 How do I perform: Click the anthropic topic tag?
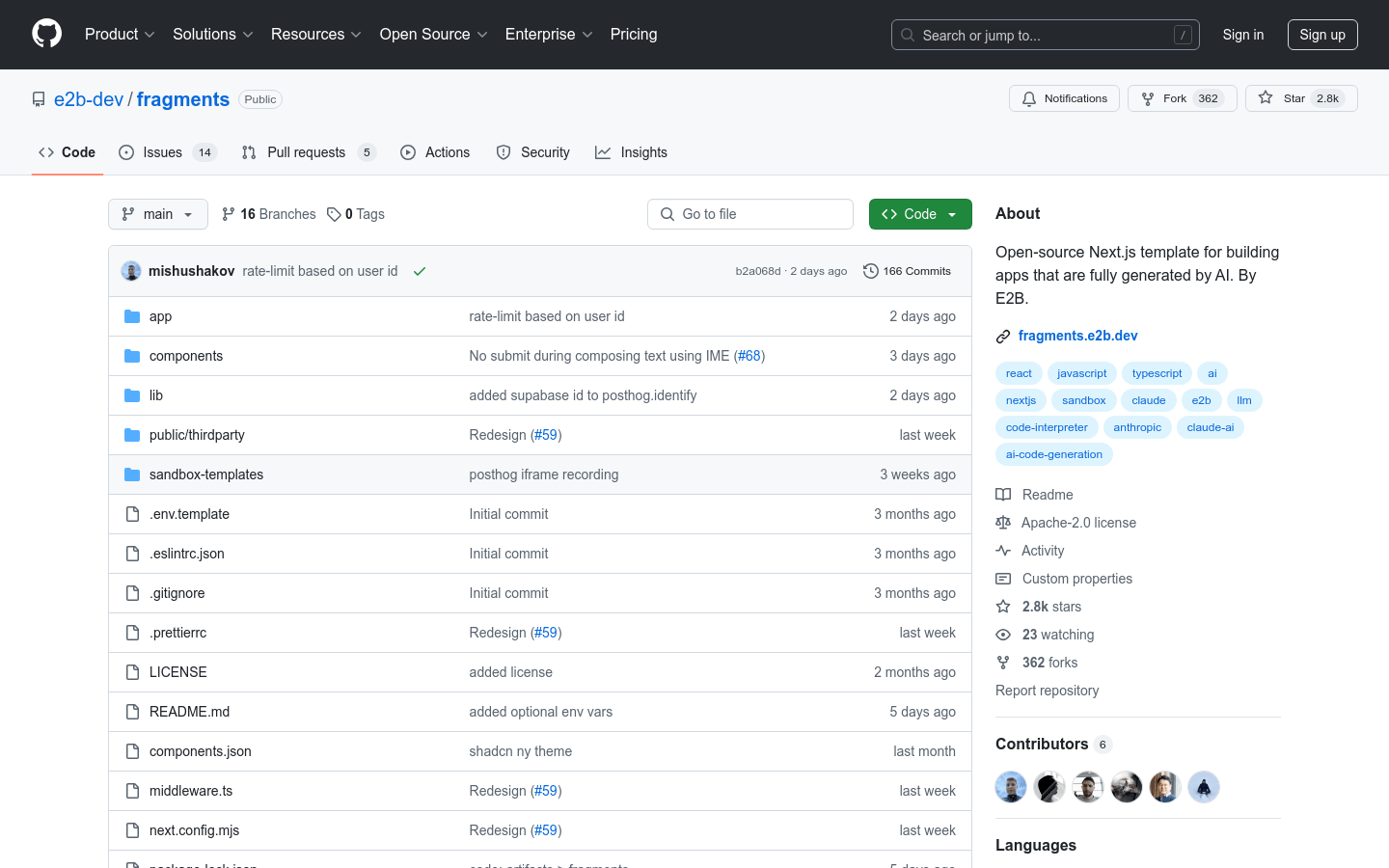[1137, 427]
